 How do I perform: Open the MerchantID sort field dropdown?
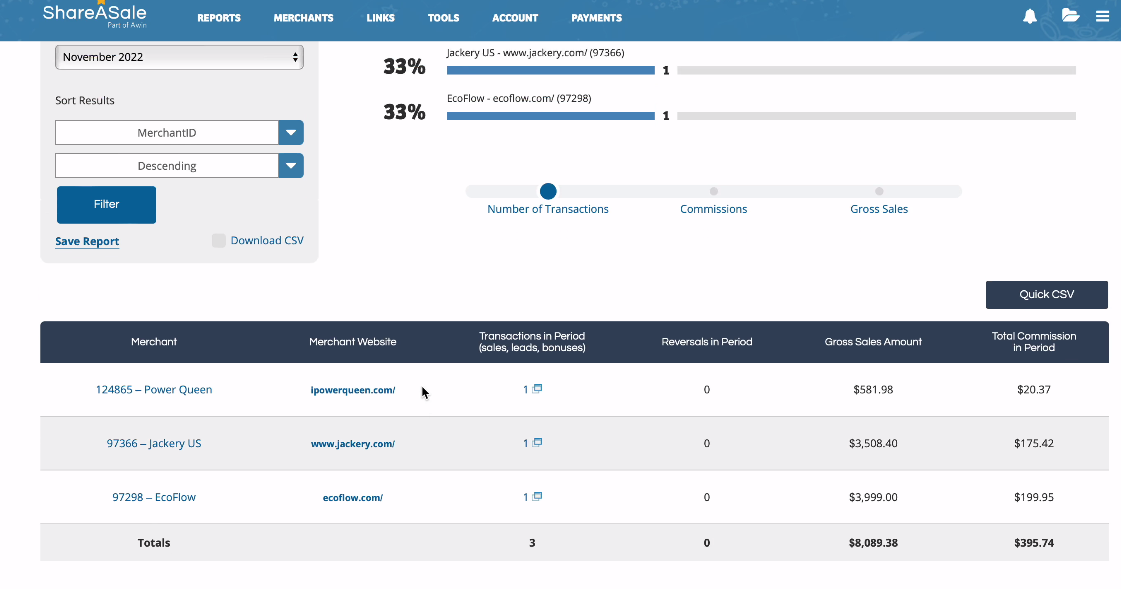179,132
